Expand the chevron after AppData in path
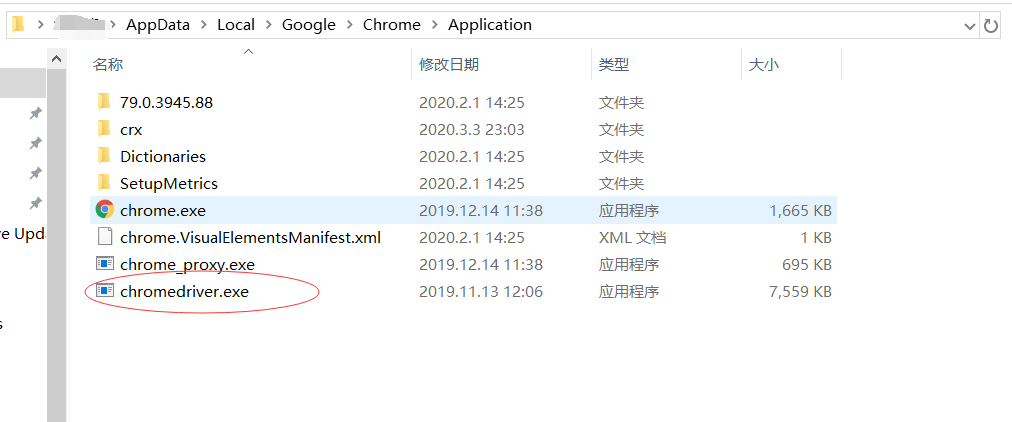This screenshot has width=1012, height=422. click(204, 25)
